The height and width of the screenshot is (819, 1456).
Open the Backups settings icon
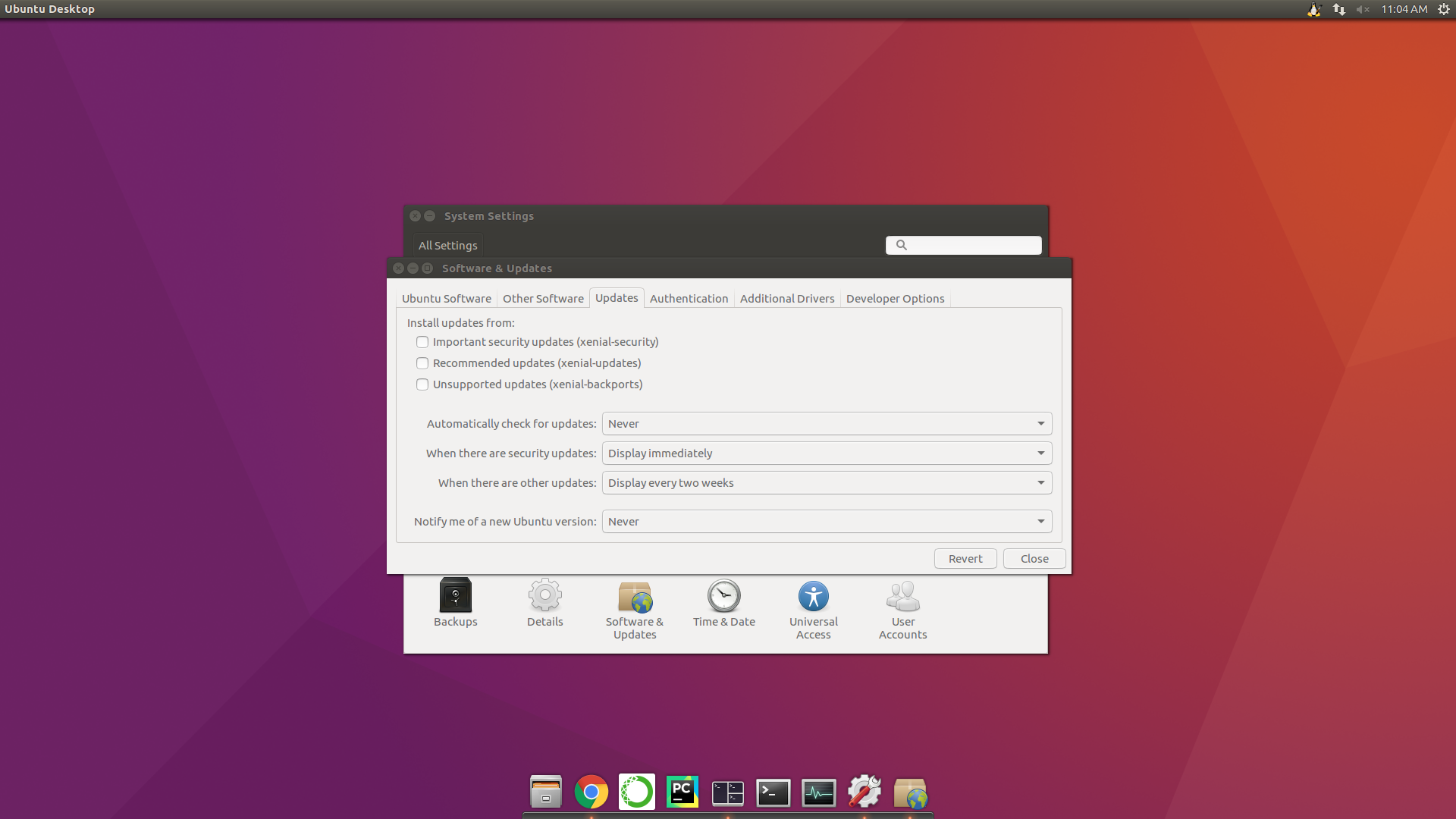(x=455, y=603)
